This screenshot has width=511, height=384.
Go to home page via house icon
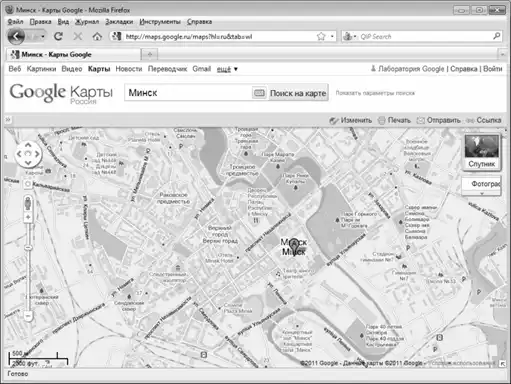pos(97,36)
